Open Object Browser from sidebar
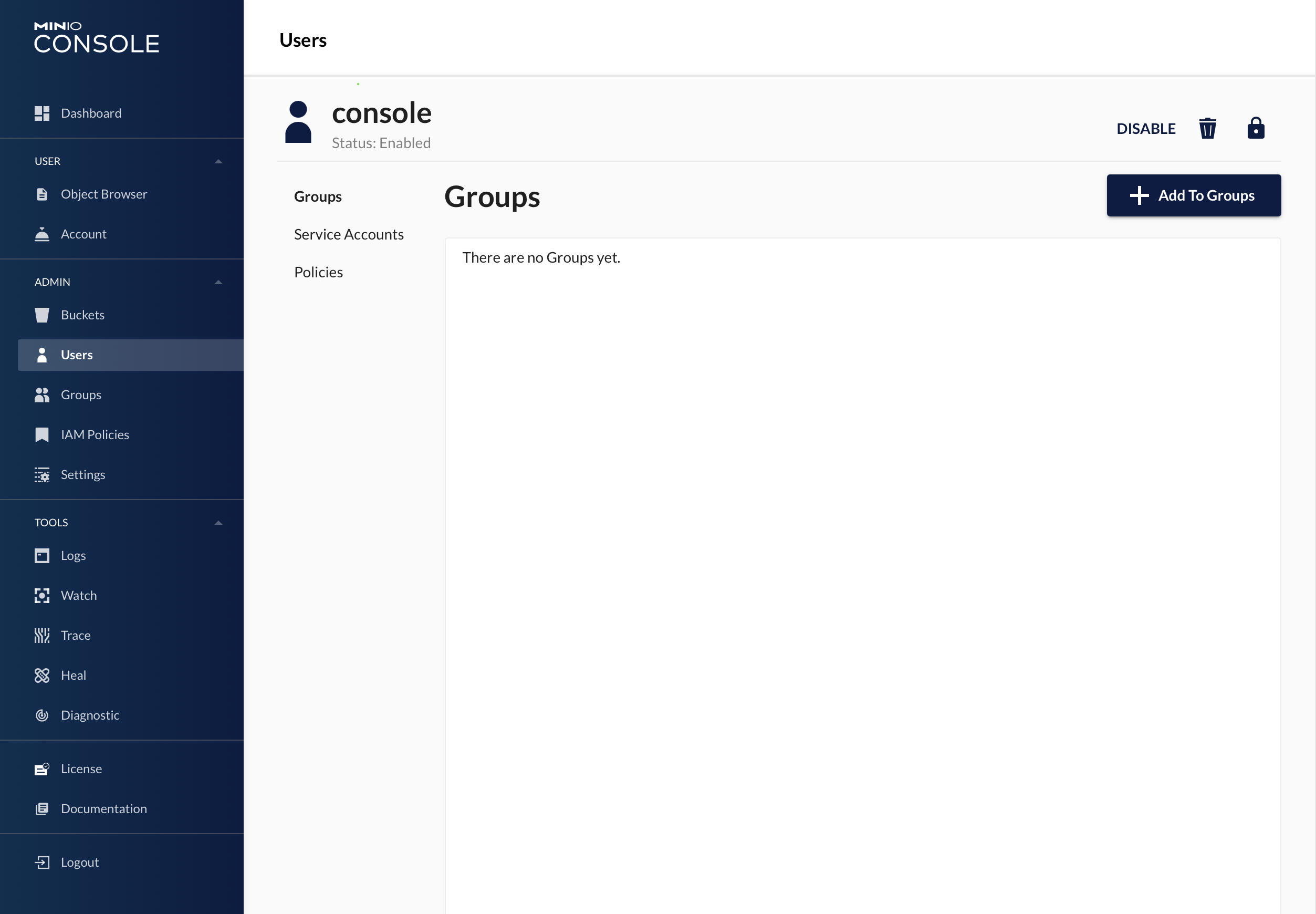This screenshot has width=1316, height=914. click(103, 194)
